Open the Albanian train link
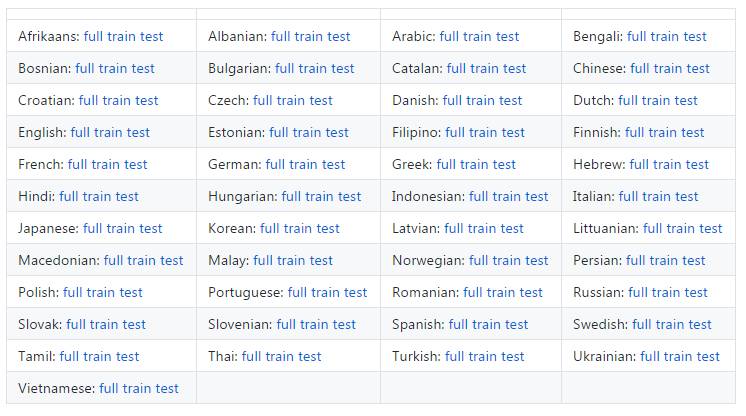746x416 pixels. (x=308, y=36)
